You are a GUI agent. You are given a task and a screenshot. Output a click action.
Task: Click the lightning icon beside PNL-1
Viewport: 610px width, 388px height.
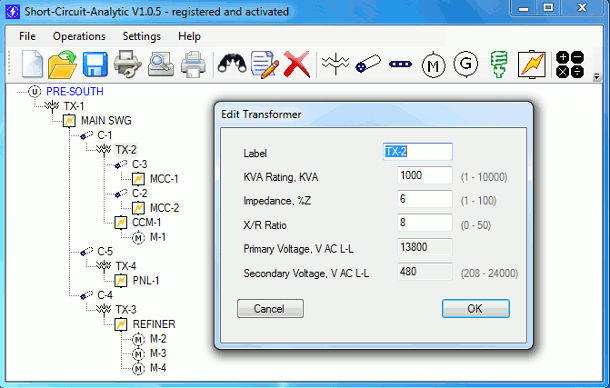click(x=121, y=281)
